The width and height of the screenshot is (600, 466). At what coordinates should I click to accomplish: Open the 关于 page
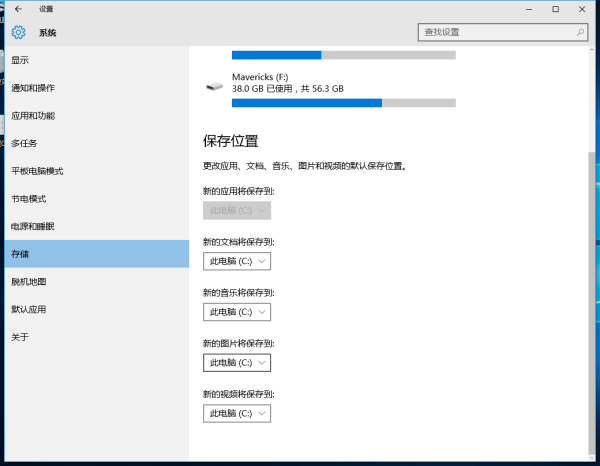point(97,337)
